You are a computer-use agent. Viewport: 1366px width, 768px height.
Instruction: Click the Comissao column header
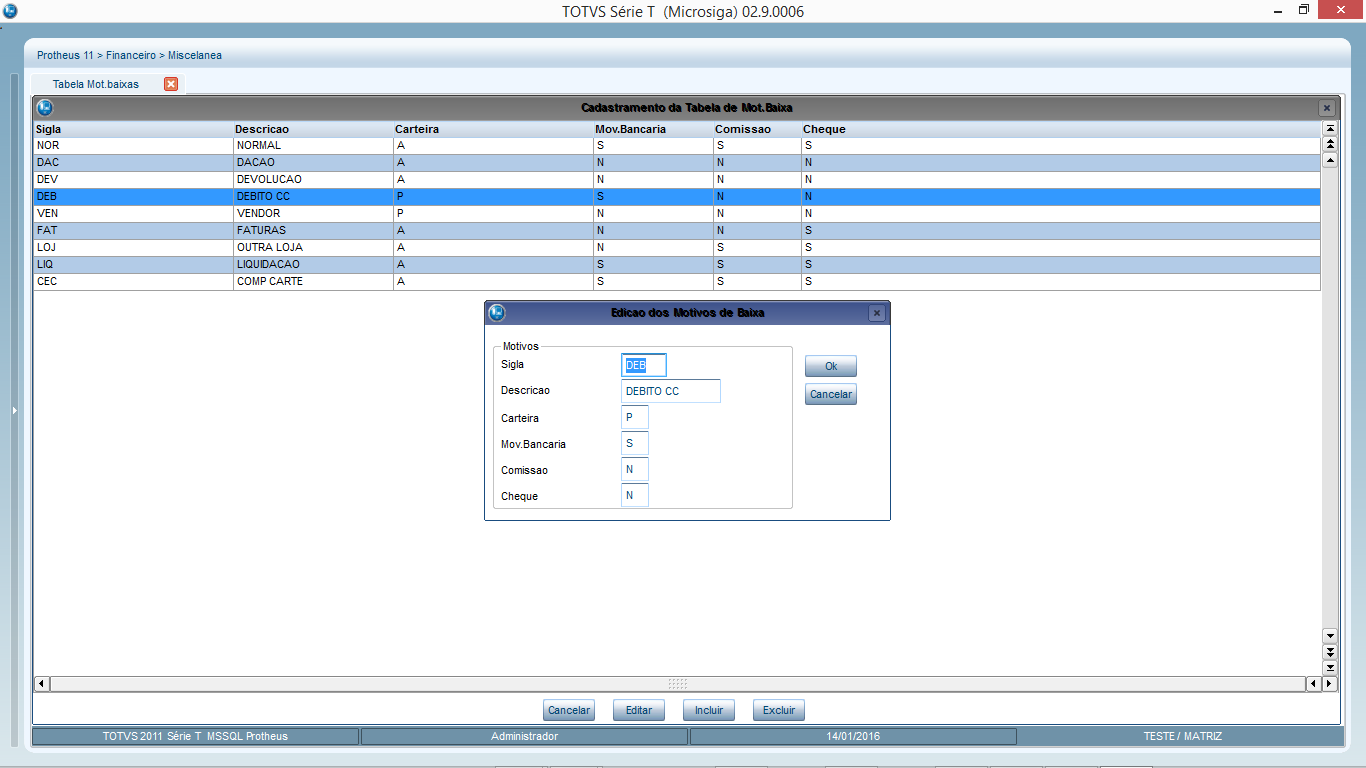pos(756,129)
